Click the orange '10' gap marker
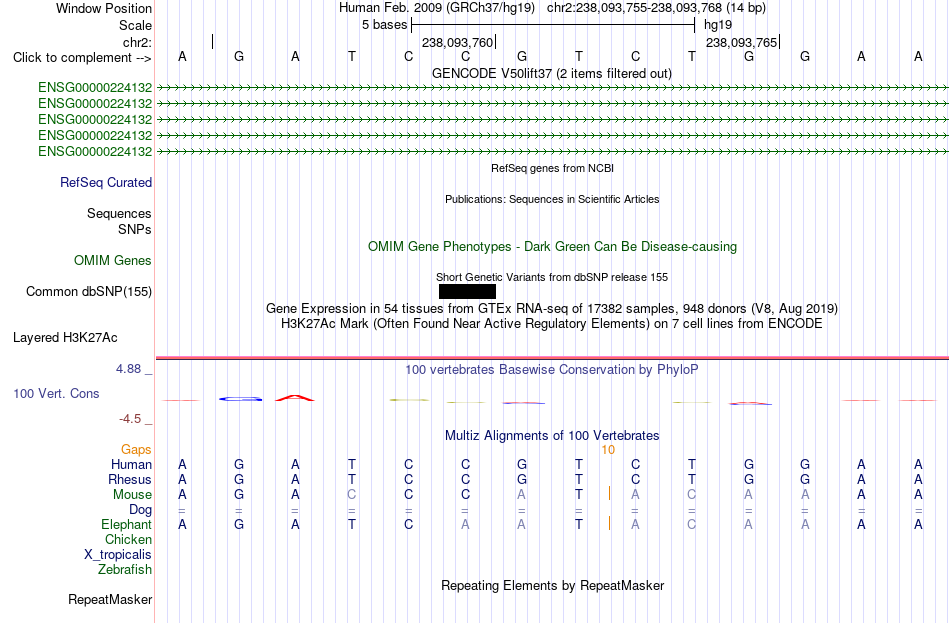This screenshot has height=623, width=950. (608, 450)
